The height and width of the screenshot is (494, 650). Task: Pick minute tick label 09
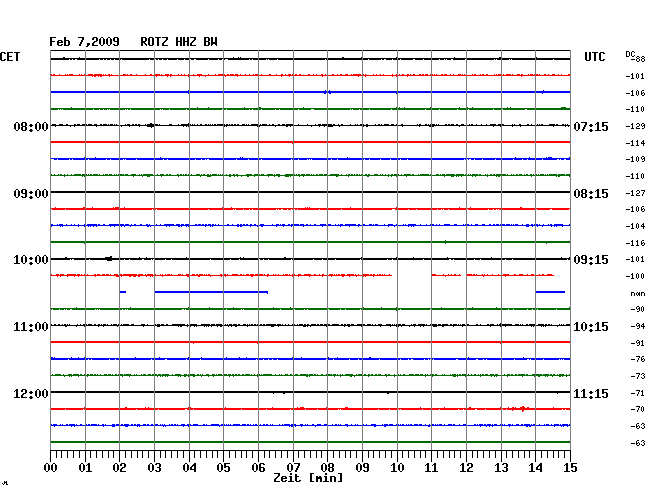(362, 468)
